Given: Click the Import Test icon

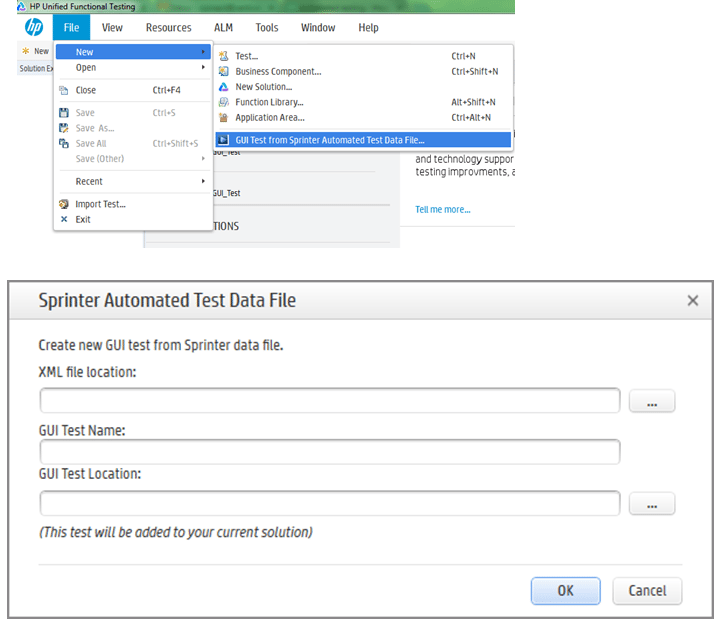Looking at the screenshot, I should [64, 204].
